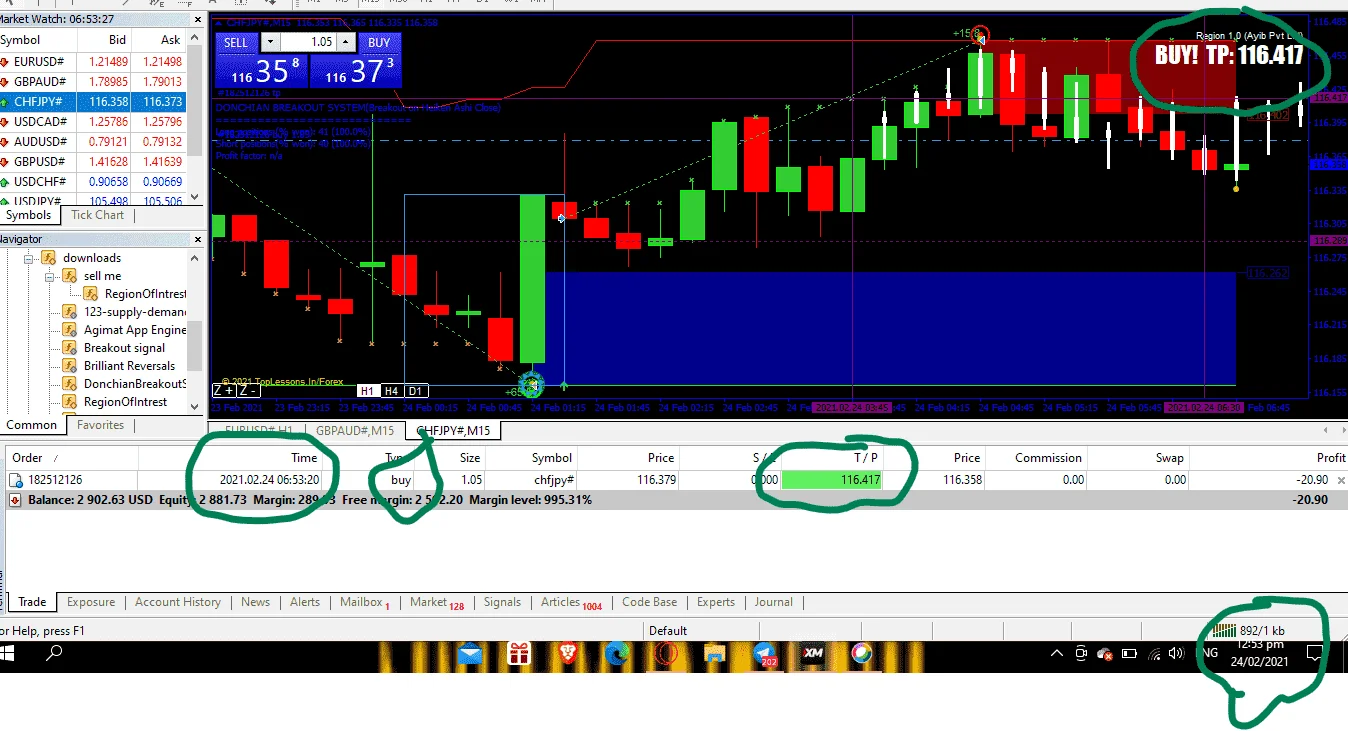Screen dimensions: 1348x731
Task: Open the Signals terminal tab
Action: coord(502,602)
